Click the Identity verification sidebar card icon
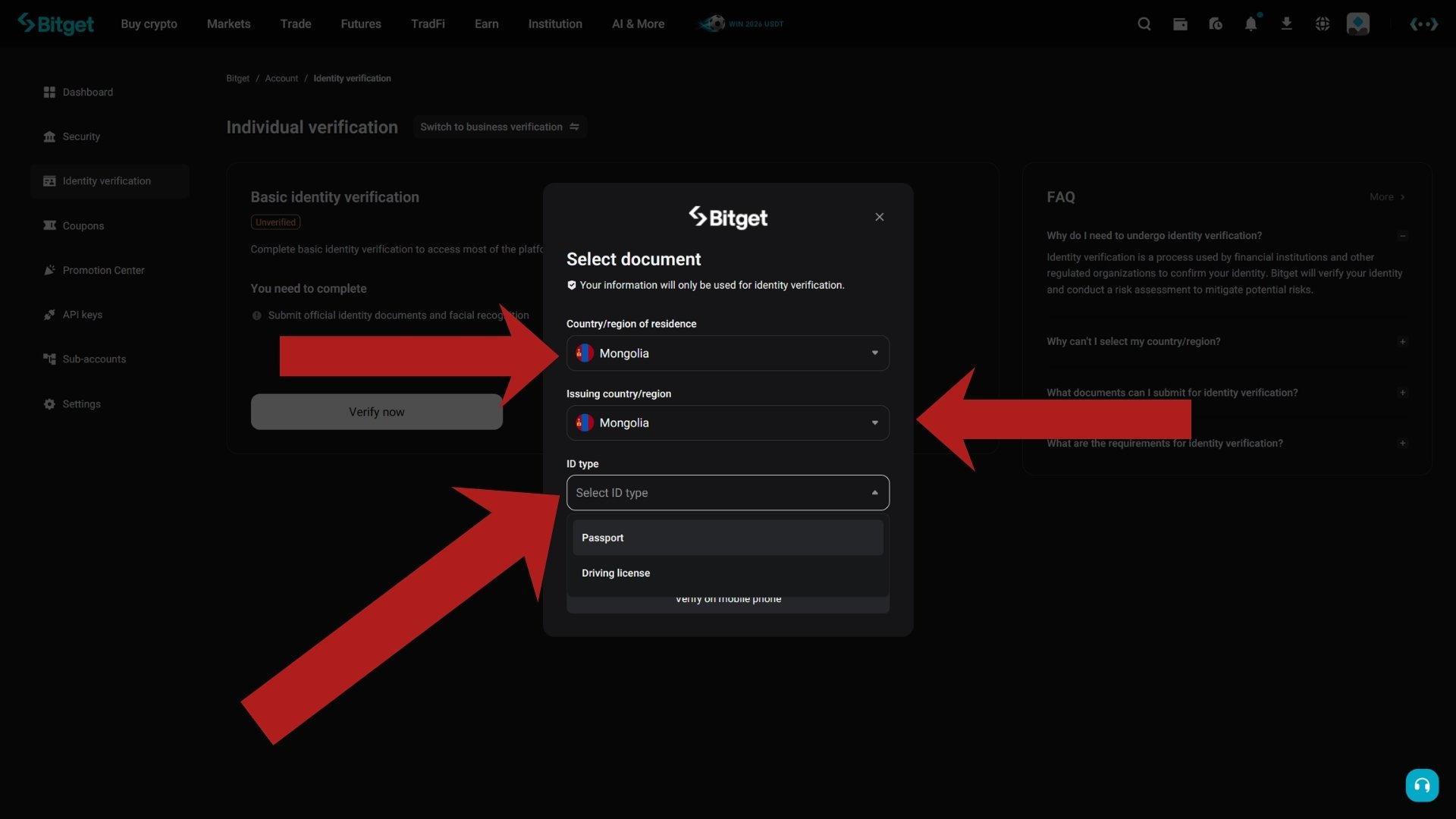Image resolution: width=1456 pixels, height=819 pixels. point(49,181)
